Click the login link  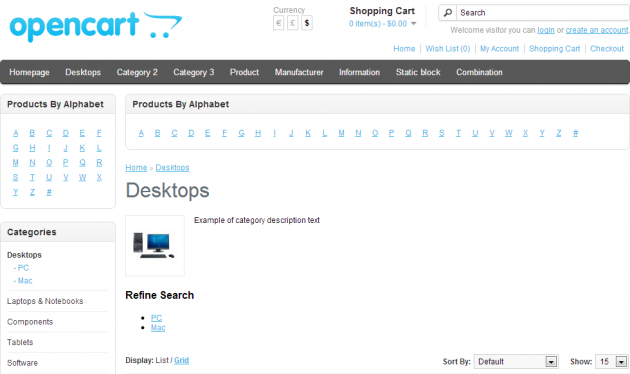pyautogui.click(x=546, y=30)
